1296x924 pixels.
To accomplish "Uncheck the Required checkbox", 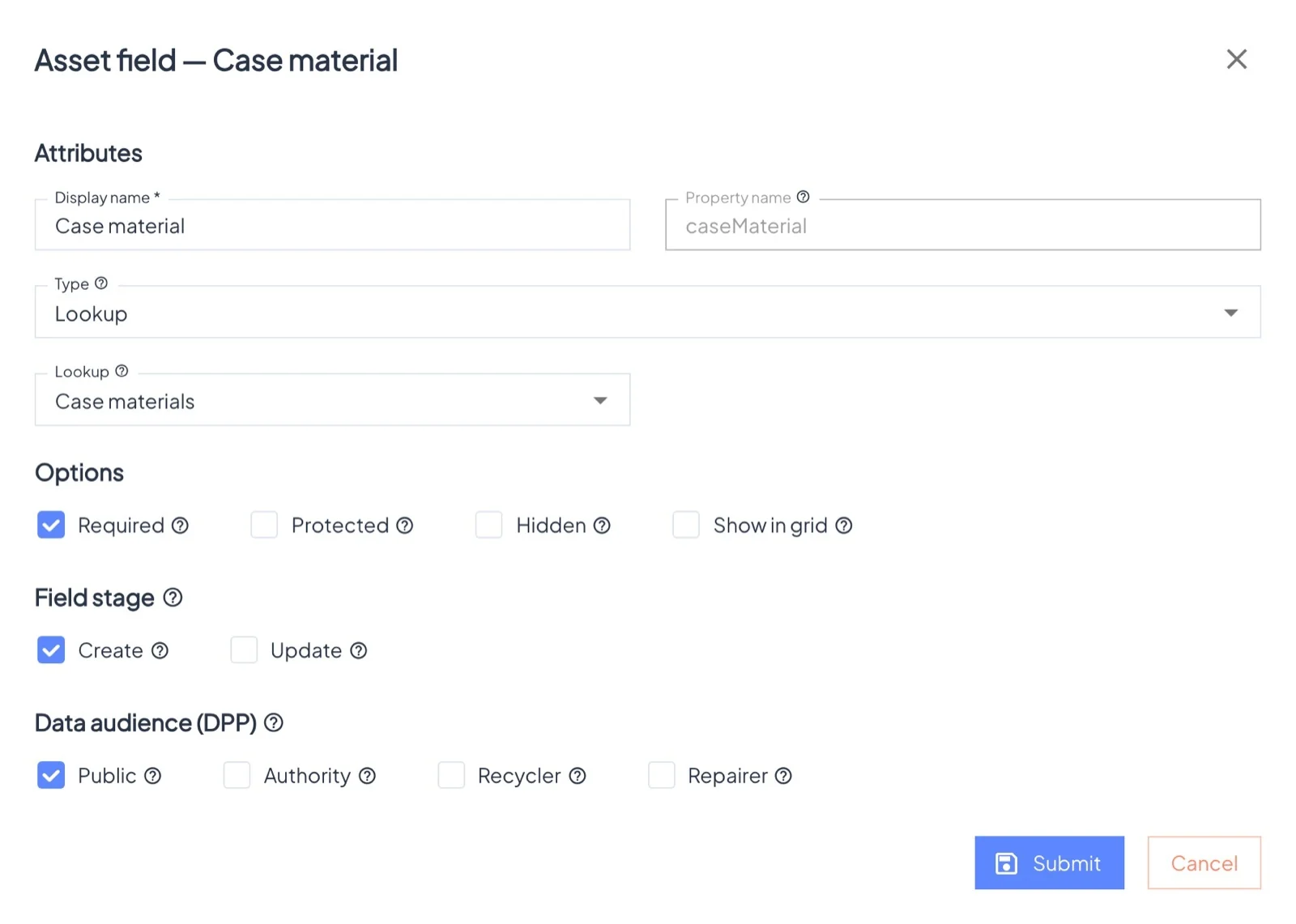I will (x=51, y=525).
